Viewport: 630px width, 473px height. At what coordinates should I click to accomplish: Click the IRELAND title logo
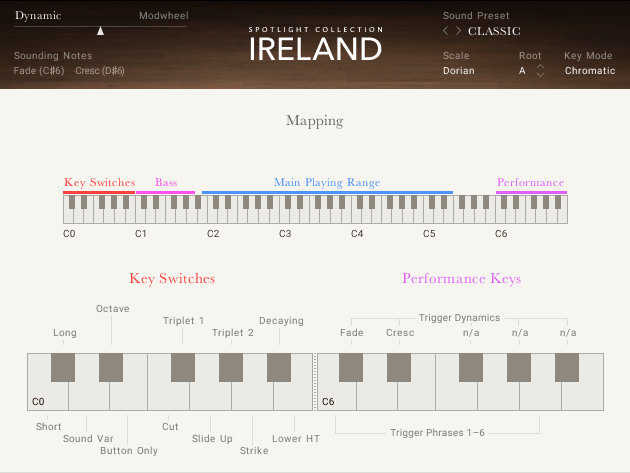(315, 49)
